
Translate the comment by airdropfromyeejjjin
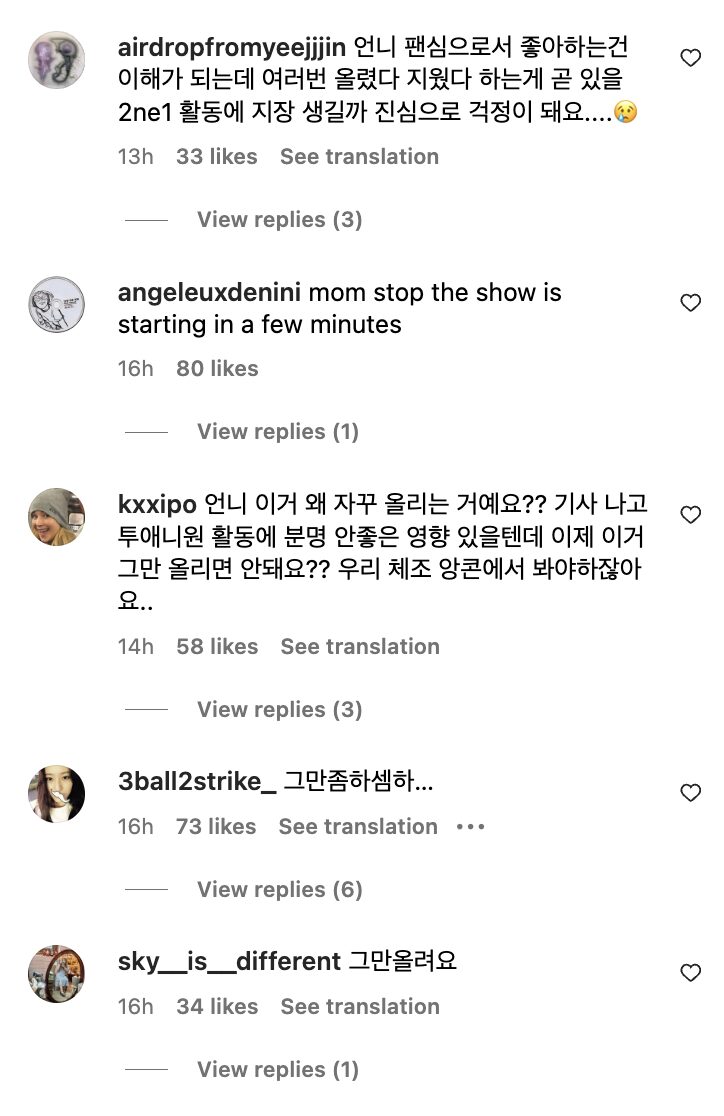click(x=359, y=157)
